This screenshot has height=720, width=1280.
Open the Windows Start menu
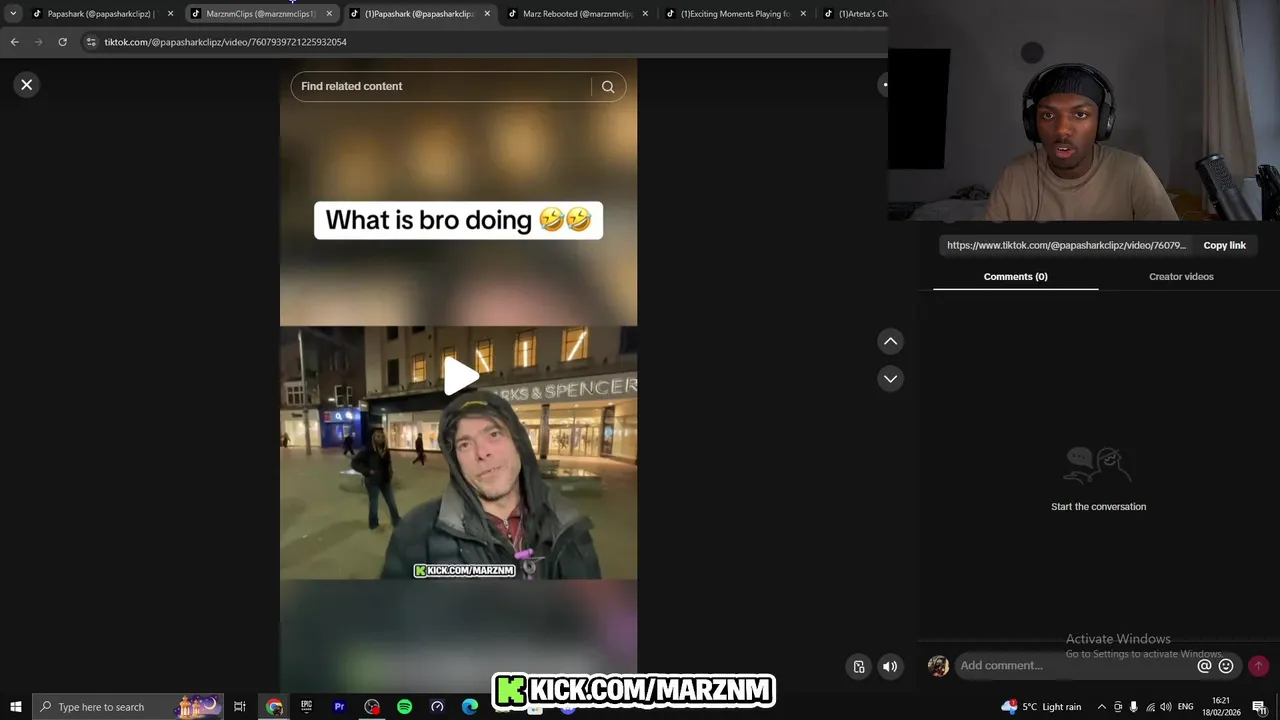pyautogui.click(x=16, y=707)
